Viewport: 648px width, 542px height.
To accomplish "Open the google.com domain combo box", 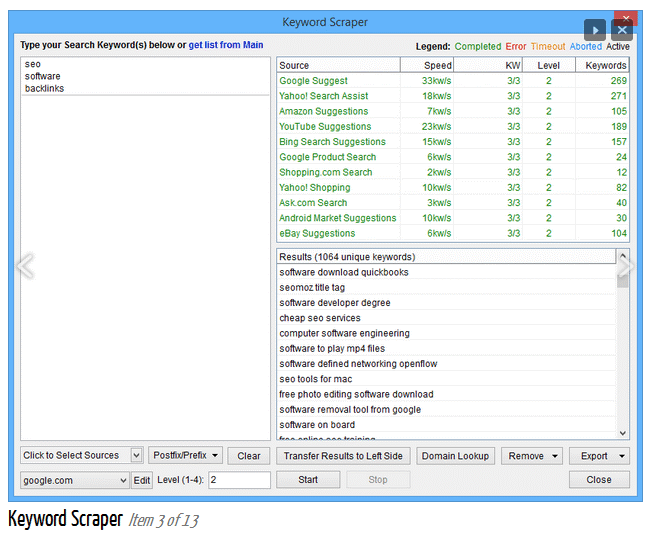I will tap(75, 480).
